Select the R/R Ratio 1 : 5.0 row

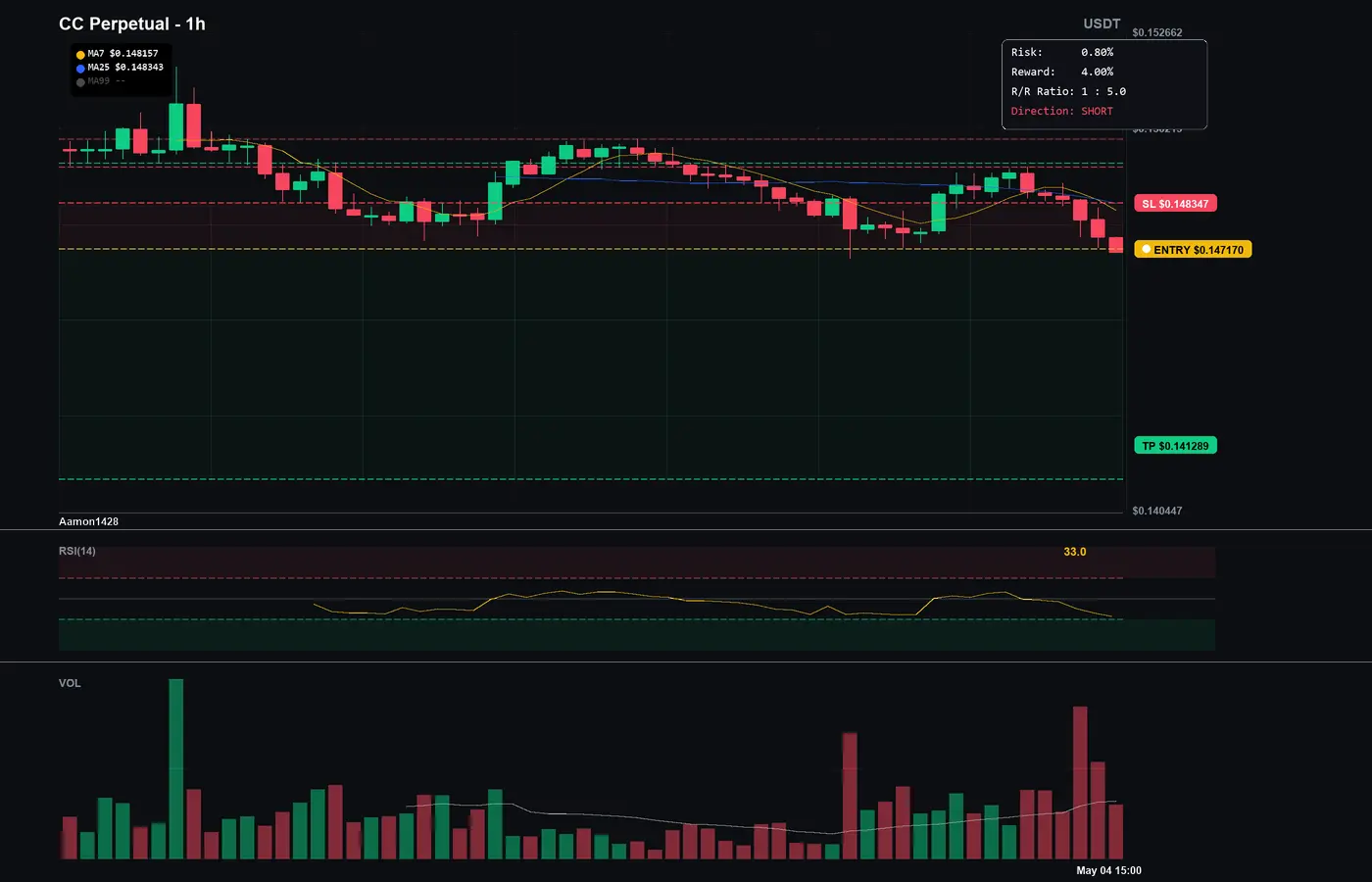[x=1069, y=91]
